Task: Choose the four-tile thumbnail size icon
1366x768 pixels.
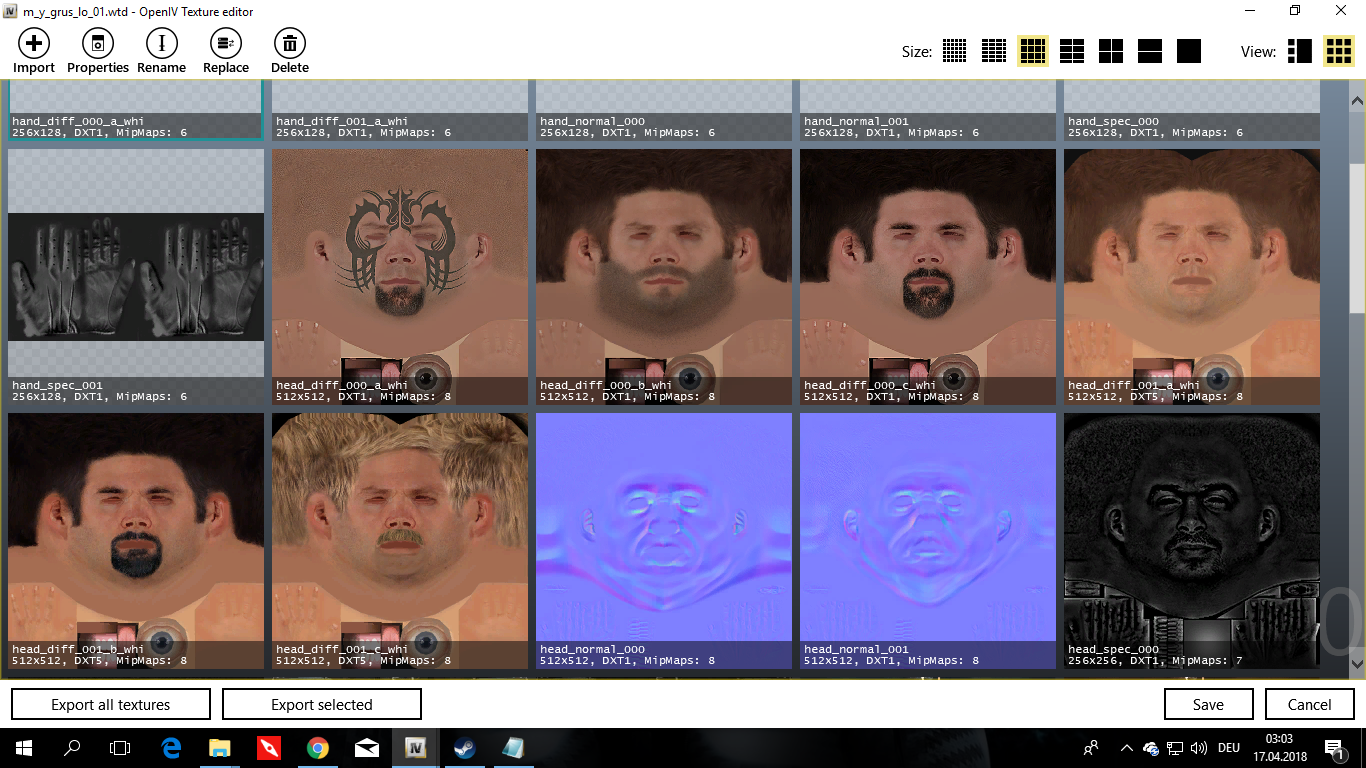Action: [1111, 51]
